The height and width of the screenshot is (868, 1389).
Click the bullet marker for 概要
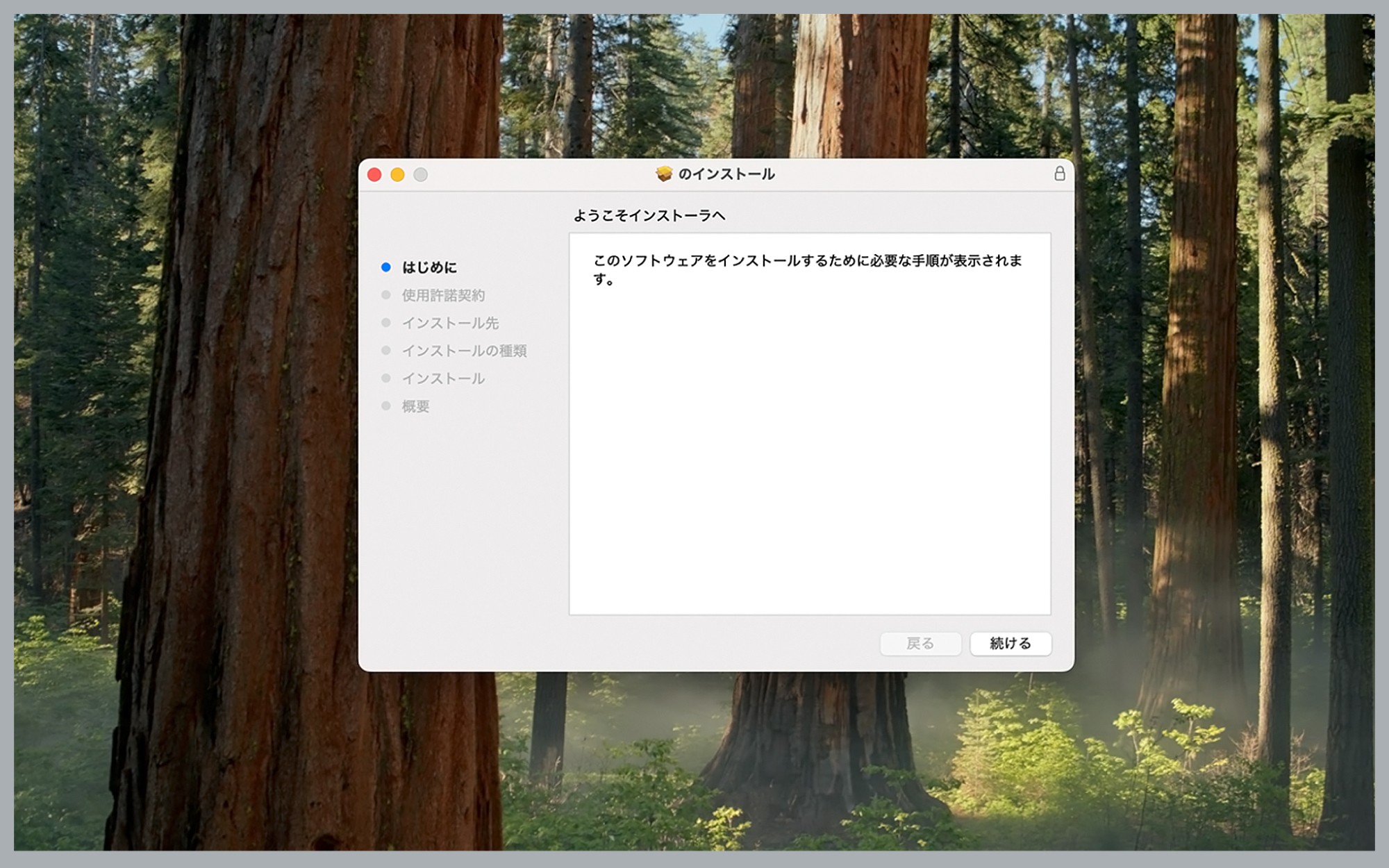click(386, 406)
